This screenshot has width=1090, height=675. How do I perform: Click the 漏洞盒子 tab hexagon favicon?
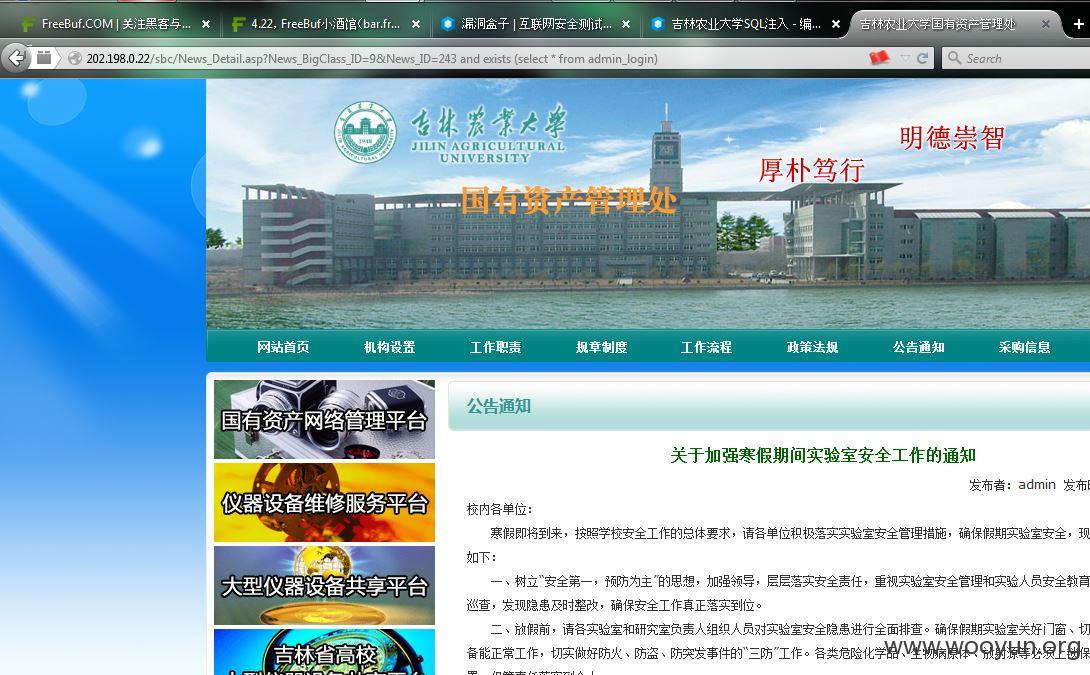click(448, 24)
